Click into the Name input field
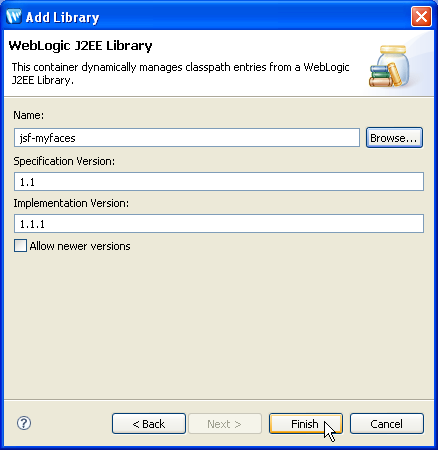This screenshot has width=438, height=450. (187, 138)
